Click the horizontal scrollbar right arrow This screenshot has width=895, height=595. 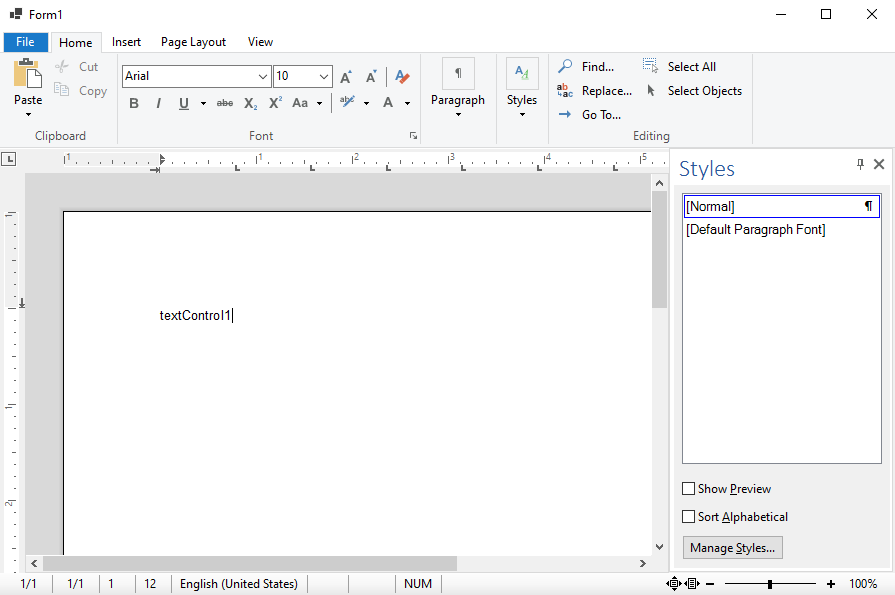tap(643, 564)
